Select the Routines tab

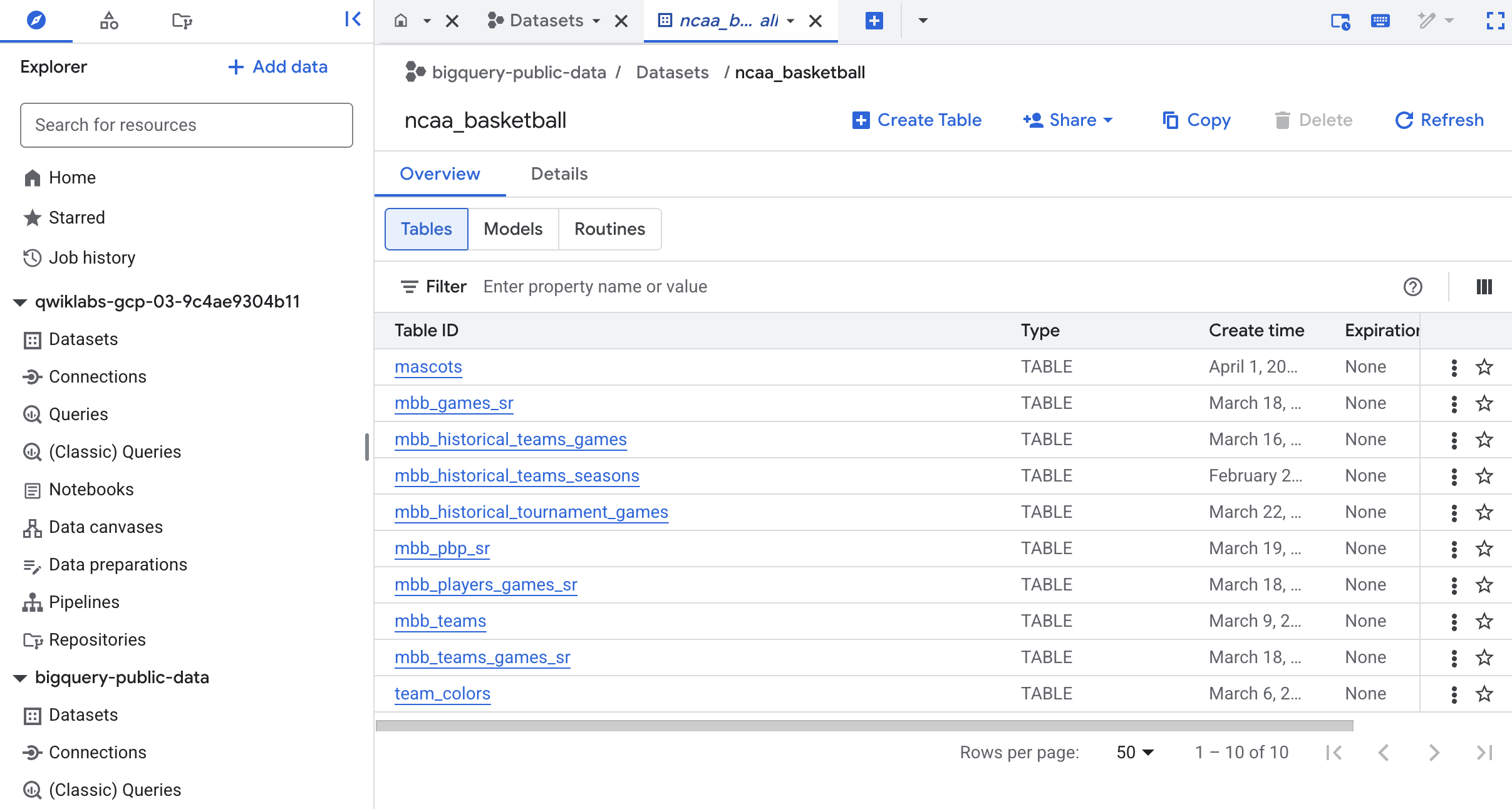coord(609,229)
